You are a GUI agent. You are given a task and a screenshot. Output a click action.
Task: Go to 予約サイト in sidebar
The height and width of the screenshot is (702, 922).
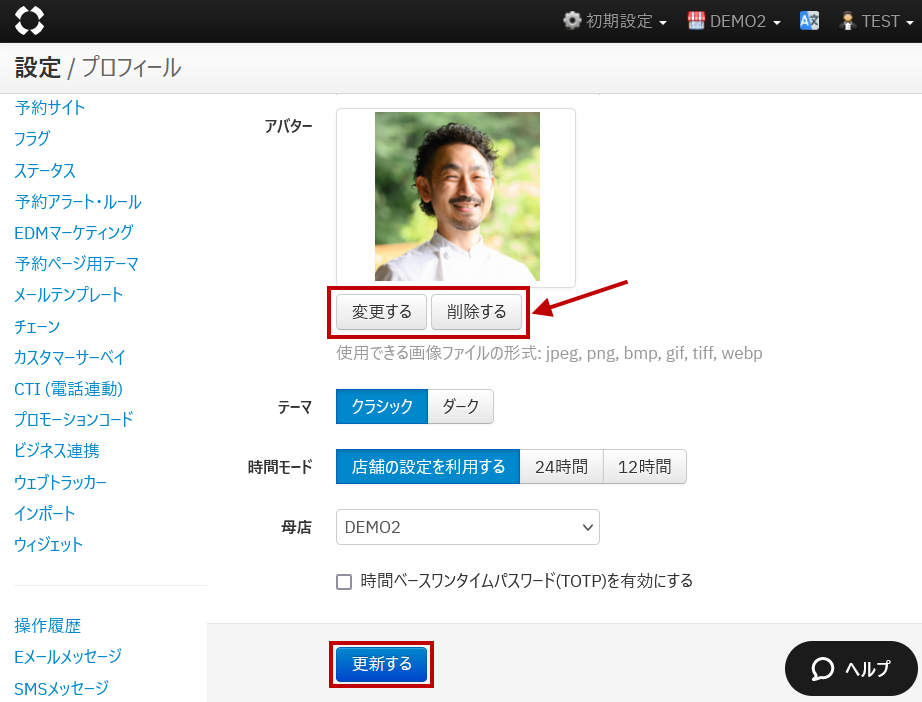tap(49, 108)
